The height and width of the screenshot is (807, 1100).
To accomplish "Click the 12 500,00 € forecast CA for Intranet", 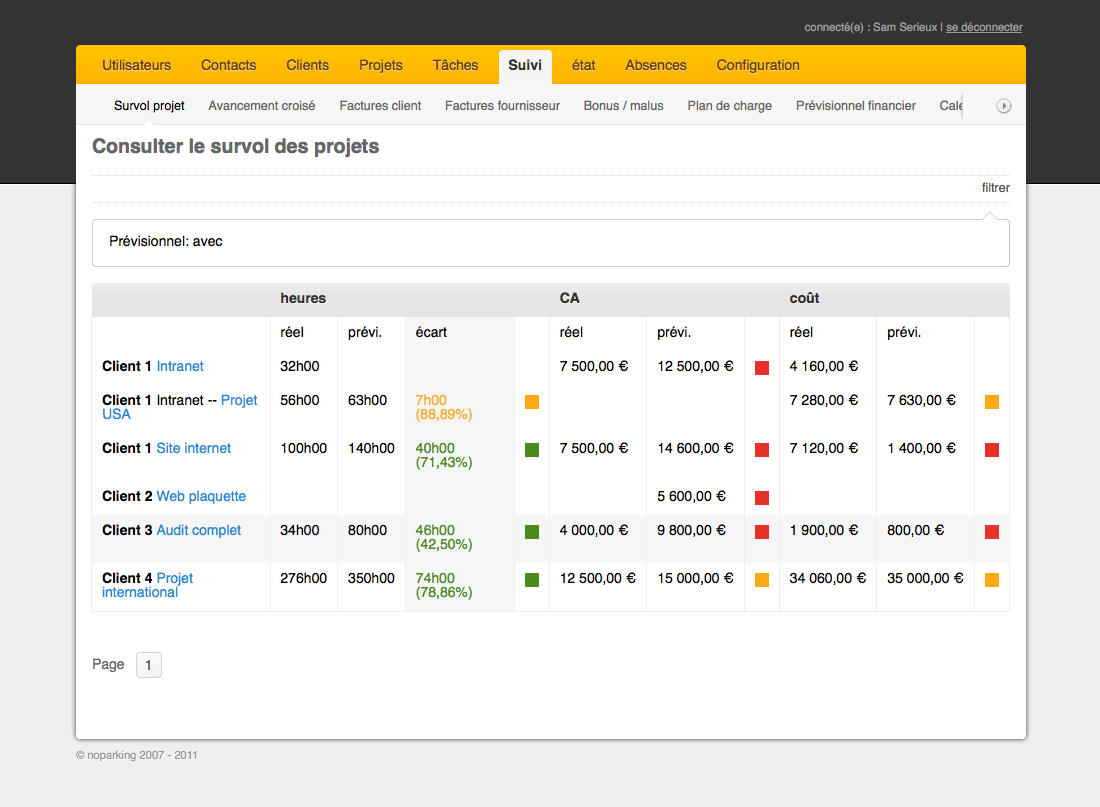I will [x=695, y=366].
